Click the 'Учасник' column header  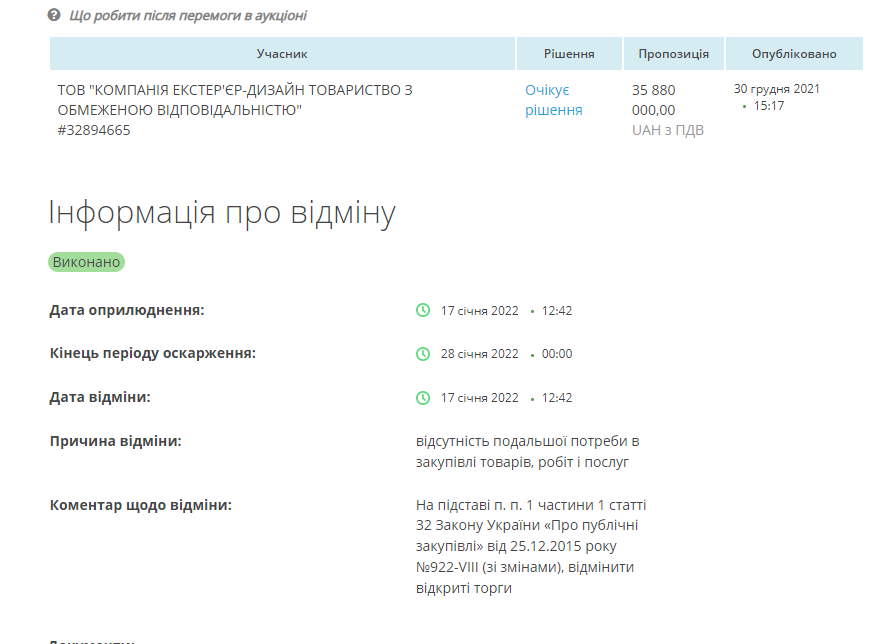pyautogui.click(x=282, y=54)
